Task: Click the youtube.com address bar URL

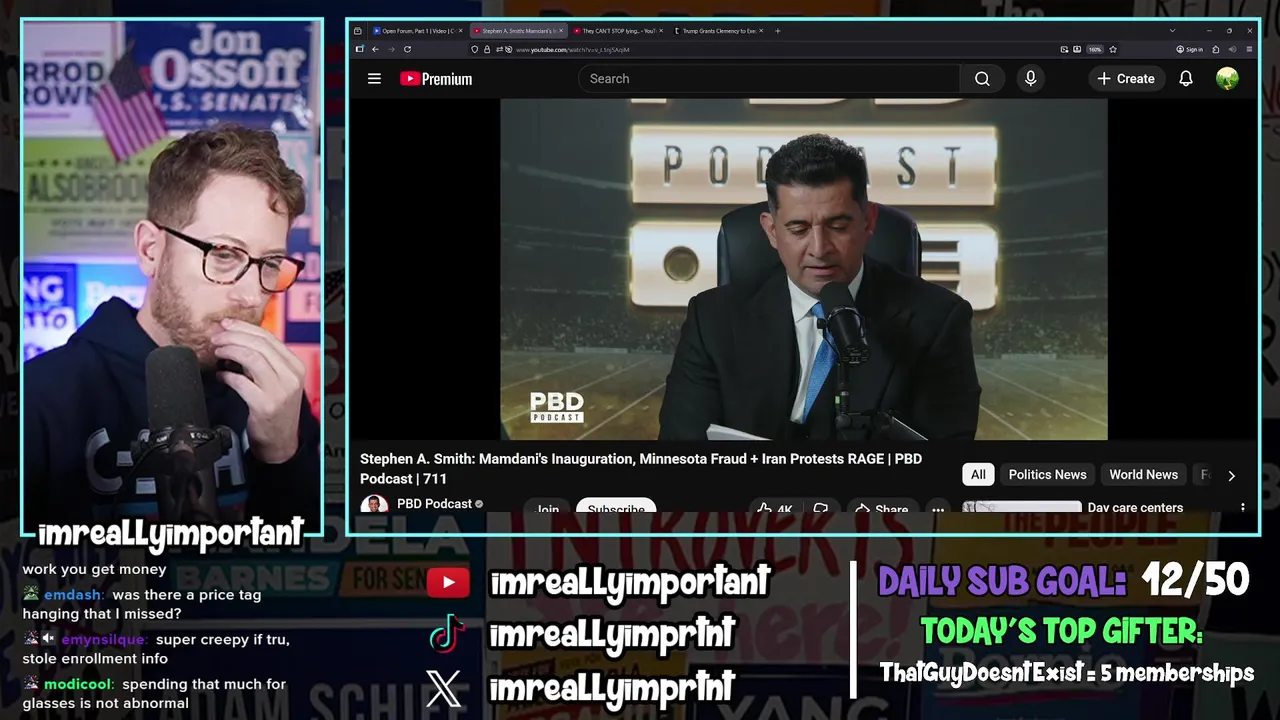Action: pyautogui.click(x=573, y=49)
